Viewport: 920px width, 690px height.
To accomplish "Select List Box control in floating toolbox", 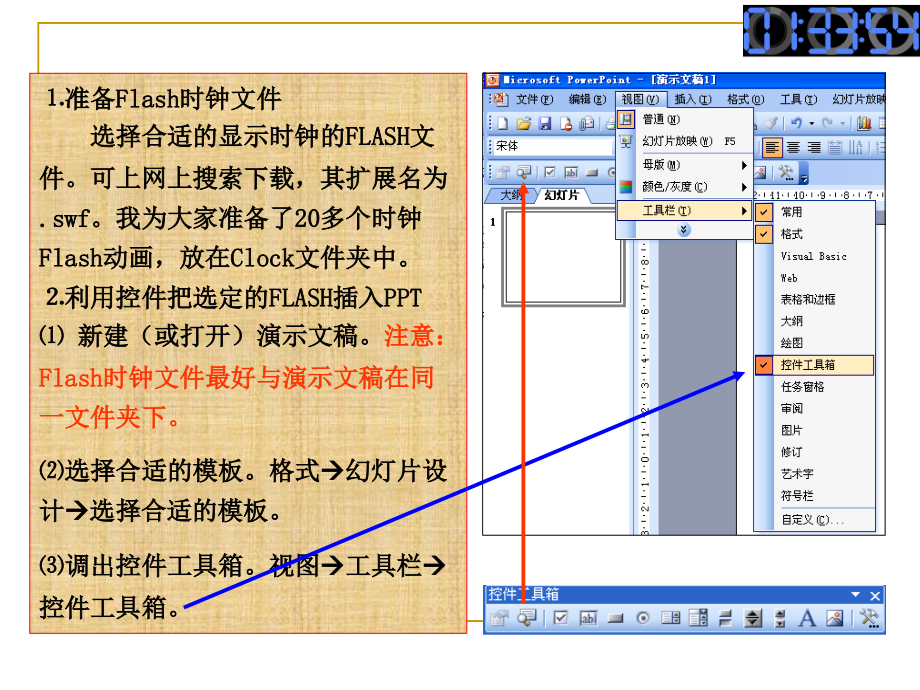I will (x=670, y=618).
